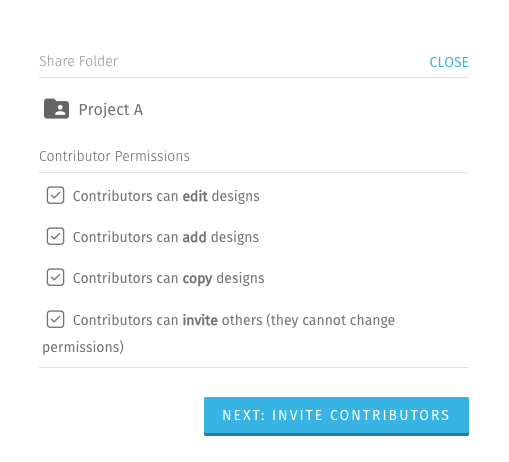
Task: Disable the Contributors can copy designs checkbox
Action: click(55, 277)
